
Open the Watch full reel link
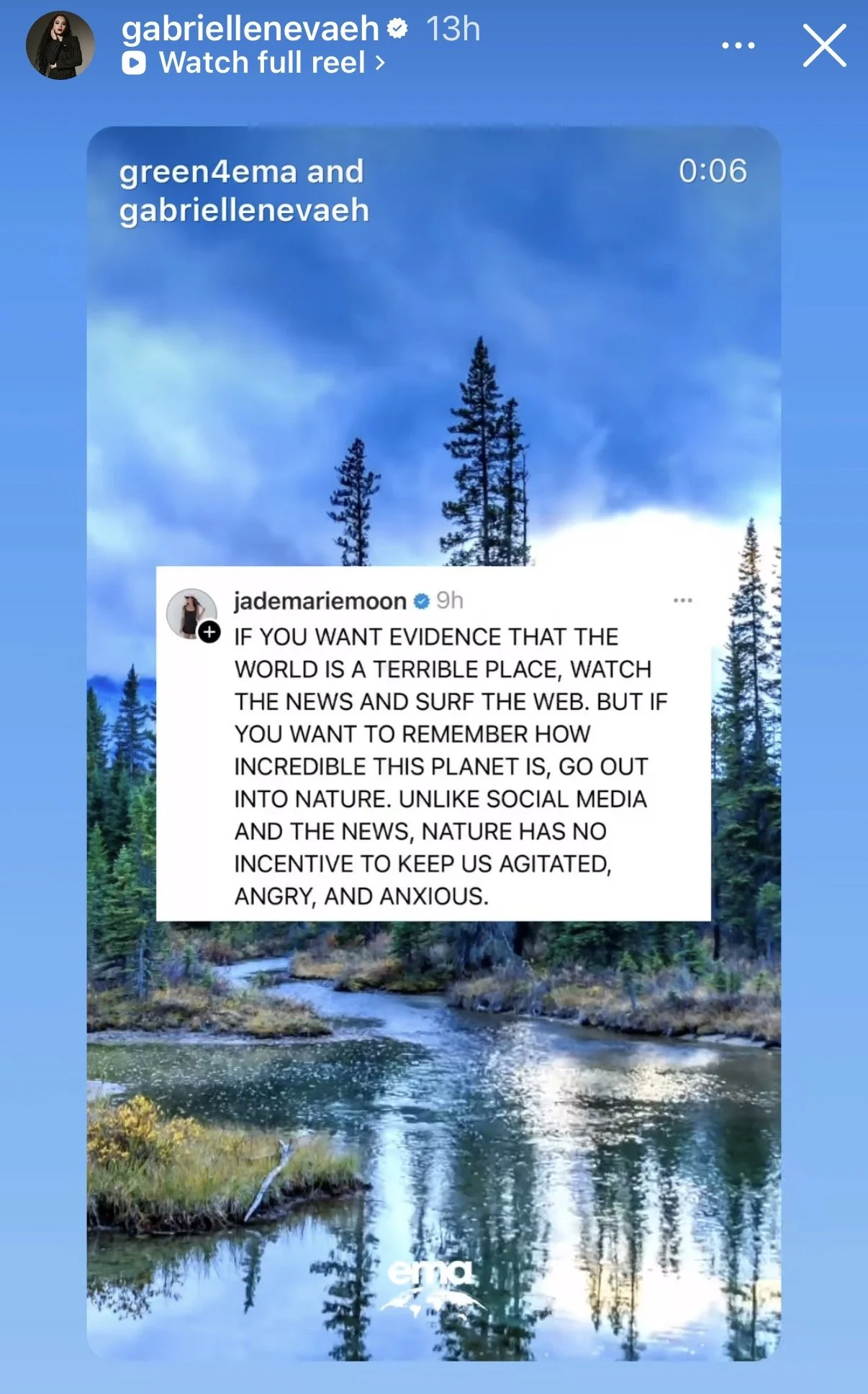[254, 63]
